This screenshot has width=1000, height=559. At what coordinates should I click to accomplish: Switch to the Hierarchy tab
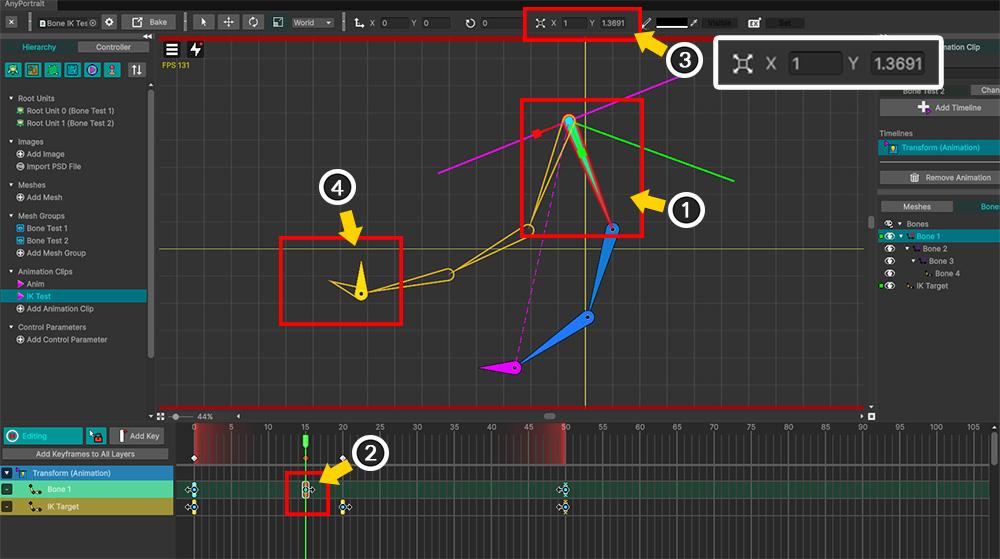(39, 47)
